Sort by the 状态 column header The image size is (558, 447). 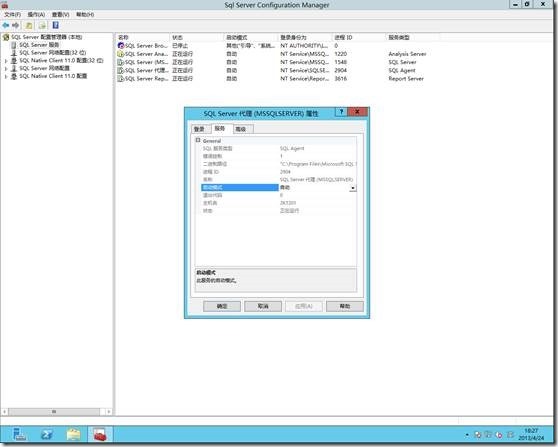pyautogui.click(x=197, y=37)
